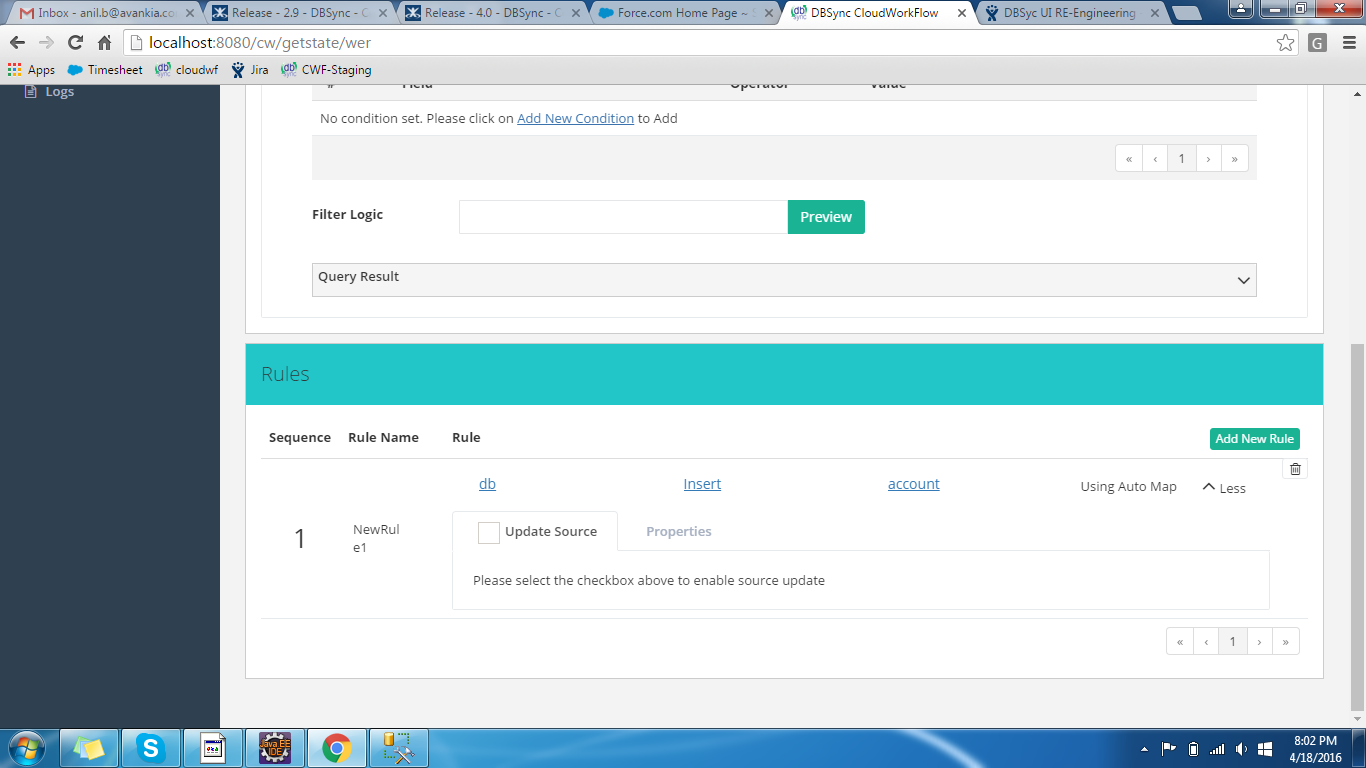Screen dimensions: 1366x768
Task: Delete rule using the trash icon
Action: pyautogui.click(x=1295, y=469)
